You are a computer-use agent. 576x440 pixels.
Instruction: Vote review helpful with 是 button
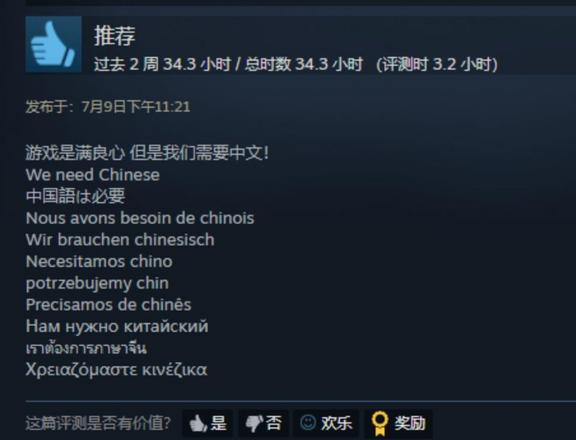click(x=208, y=423)
